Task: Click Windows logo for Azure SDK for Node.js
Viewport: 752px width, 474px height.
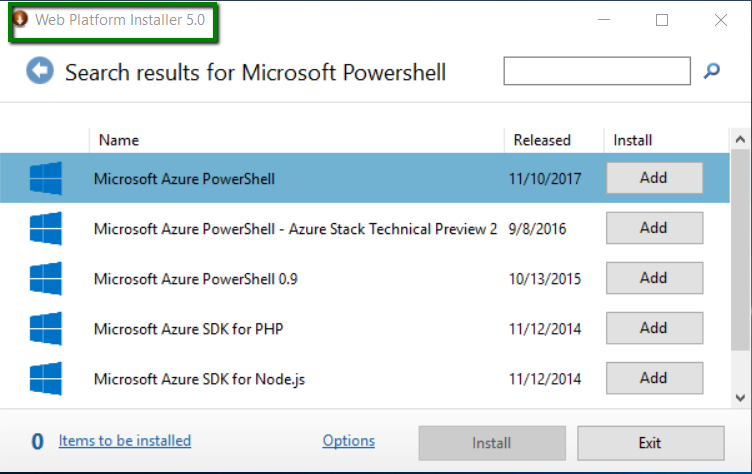Action: (x=46, y=379)
